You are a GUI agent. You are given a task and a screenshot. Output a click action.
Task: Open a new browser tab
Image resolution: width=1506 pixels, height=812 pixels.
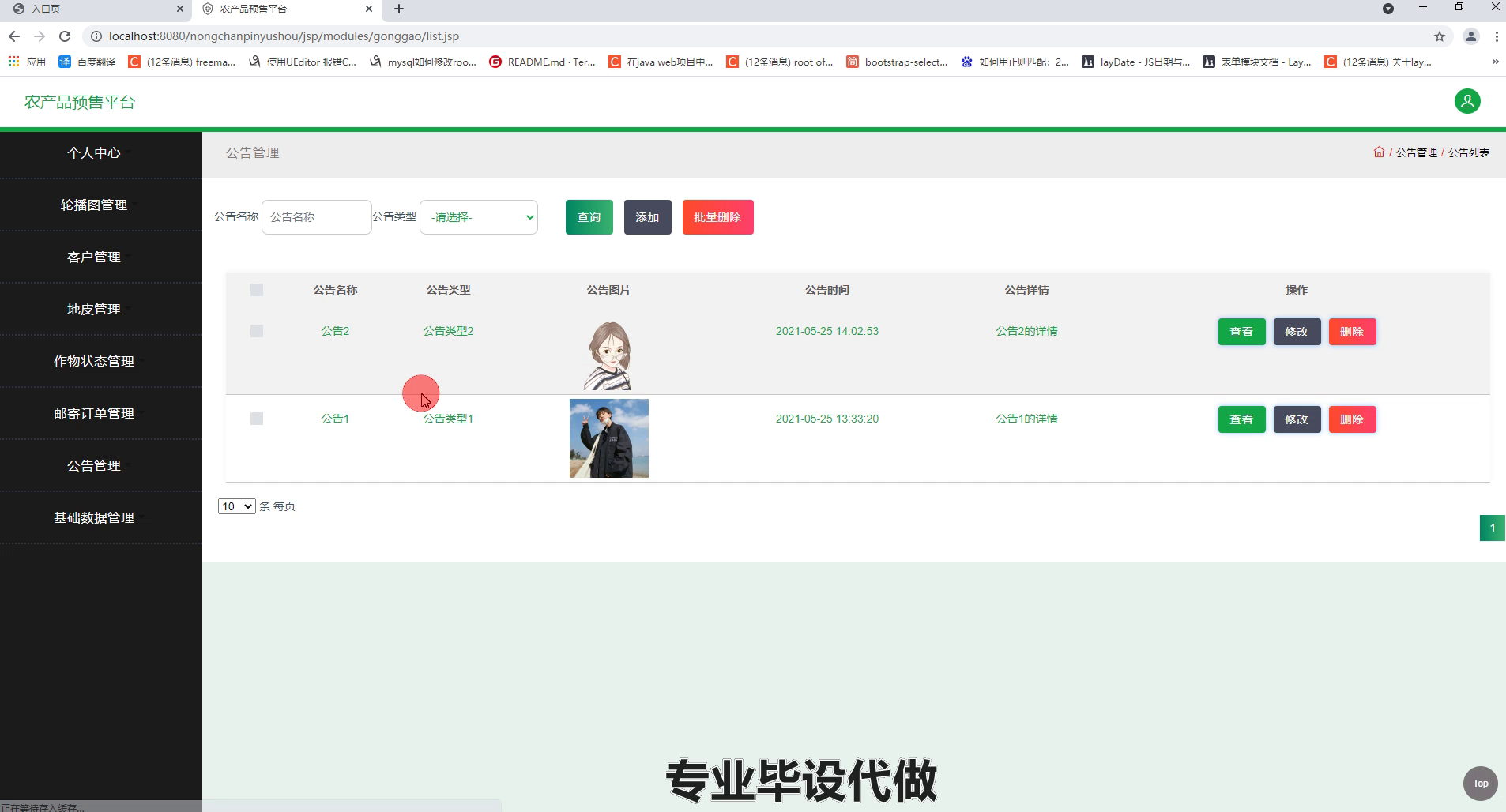click(399, 9)
